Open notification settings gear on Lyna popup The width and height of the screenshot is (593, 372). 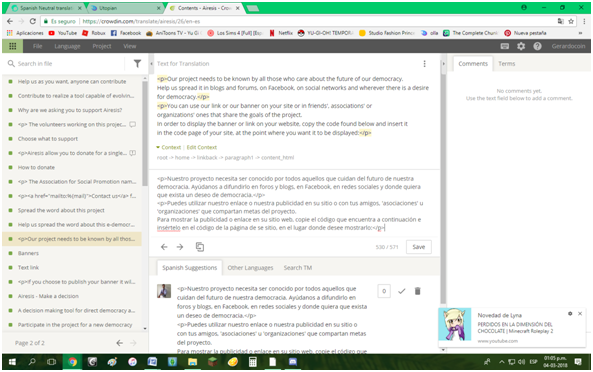(570, 313)
